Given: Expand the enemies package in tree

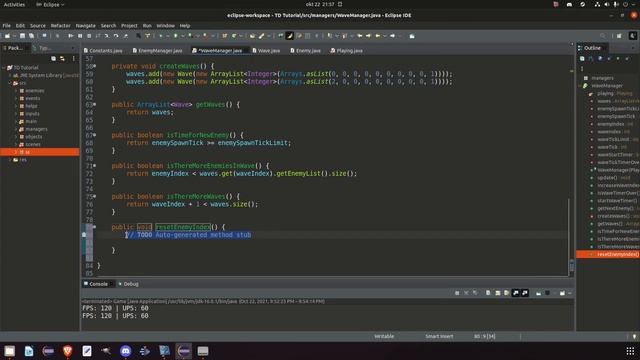Looking at the screenshot, I should (x=16, y=91).
